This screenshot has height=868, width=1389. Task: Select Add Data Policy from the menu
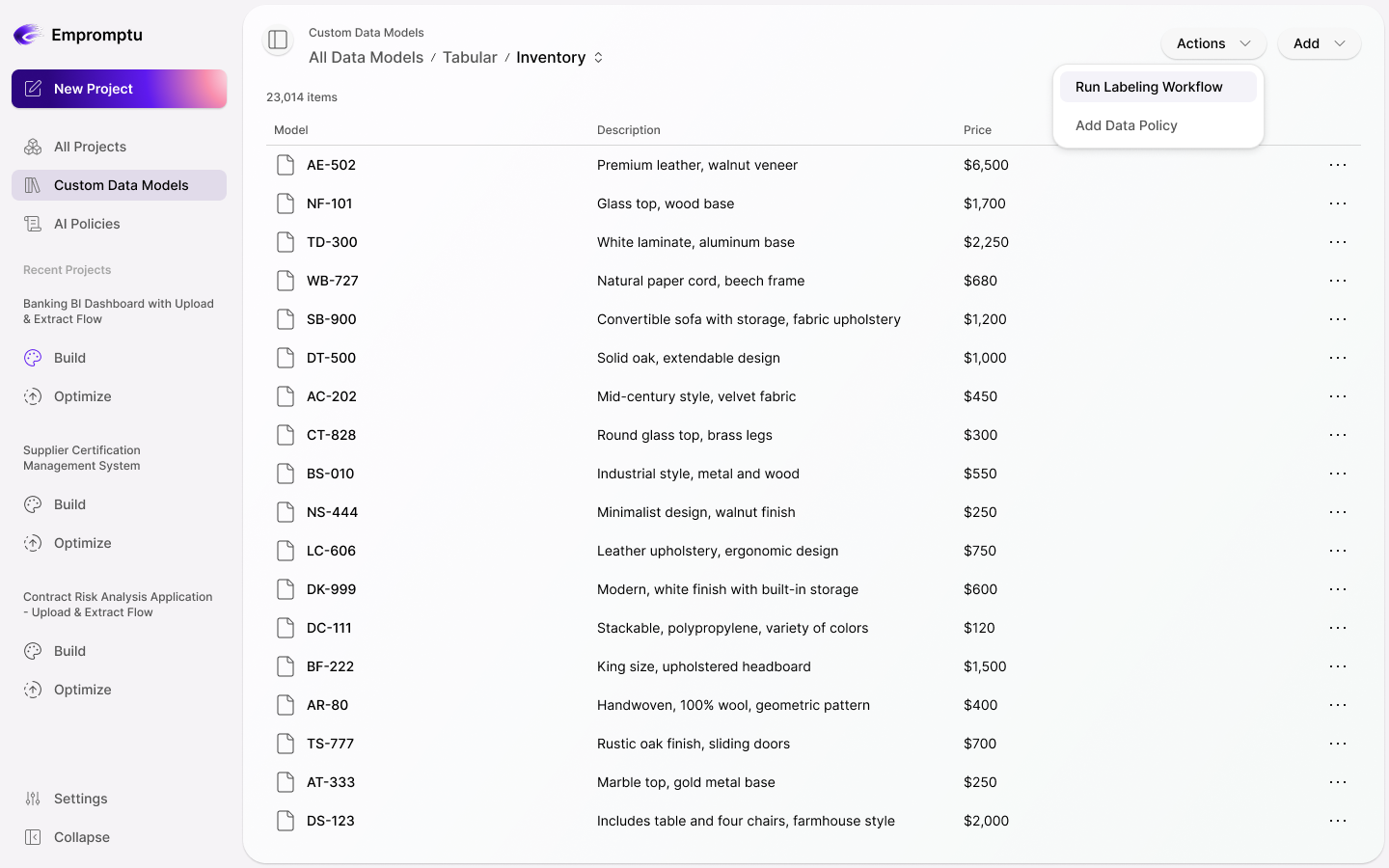(1127, 125)
